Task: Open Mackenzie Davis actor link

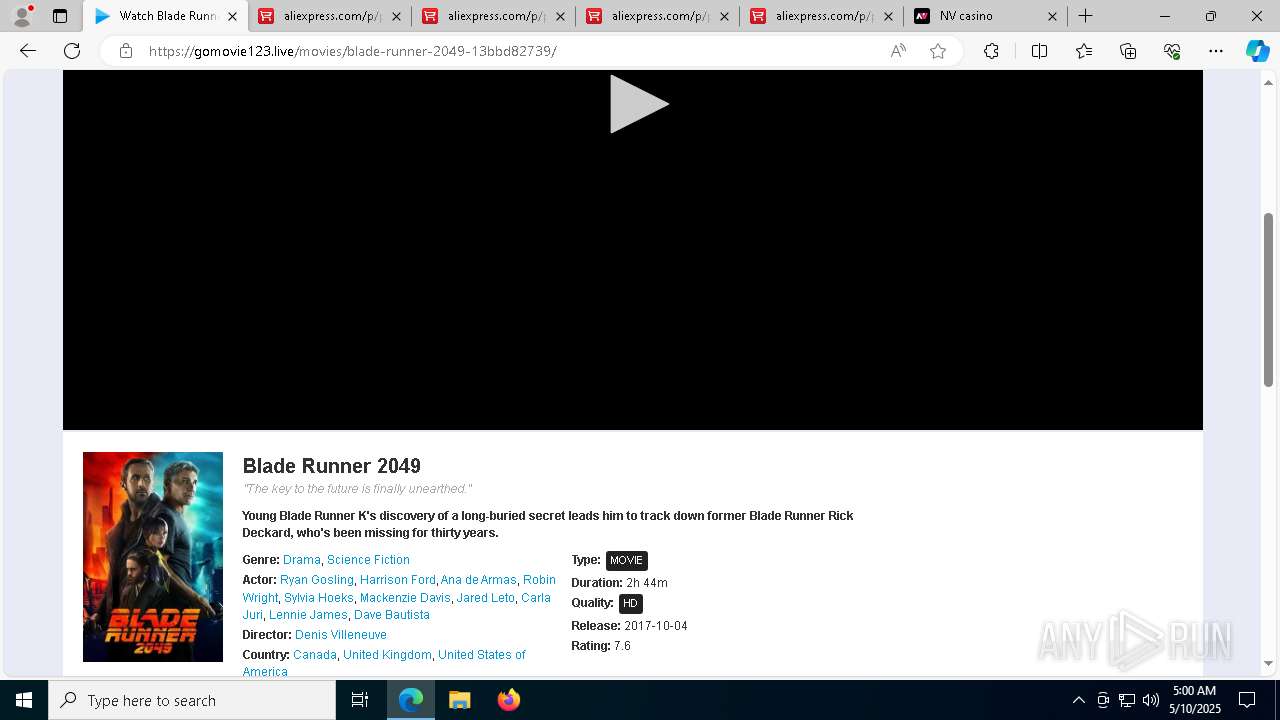Action: 405,598
